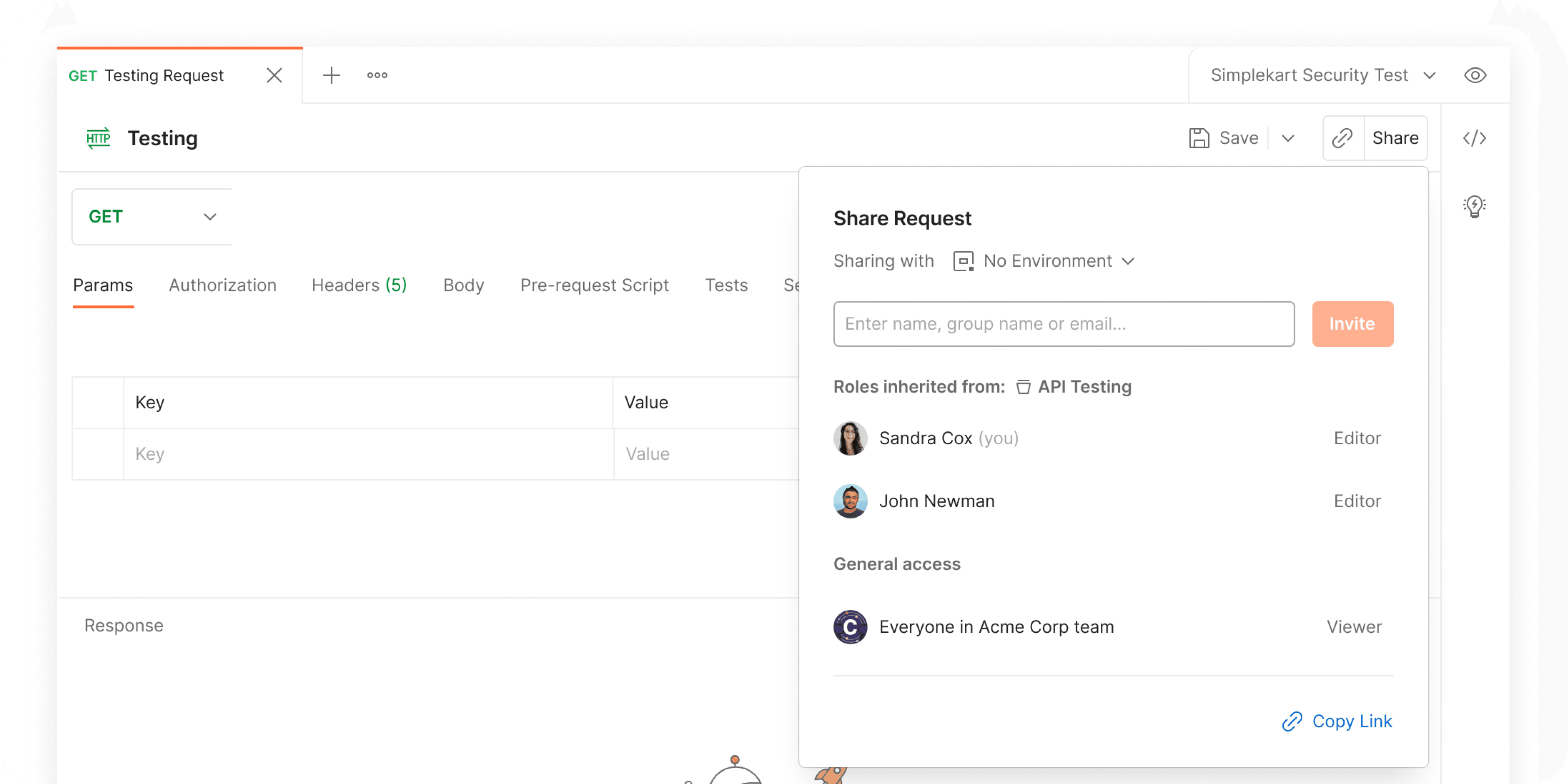Click the Save disk icon
The width and height of the screenshot is (1568, 784).
1199,138
